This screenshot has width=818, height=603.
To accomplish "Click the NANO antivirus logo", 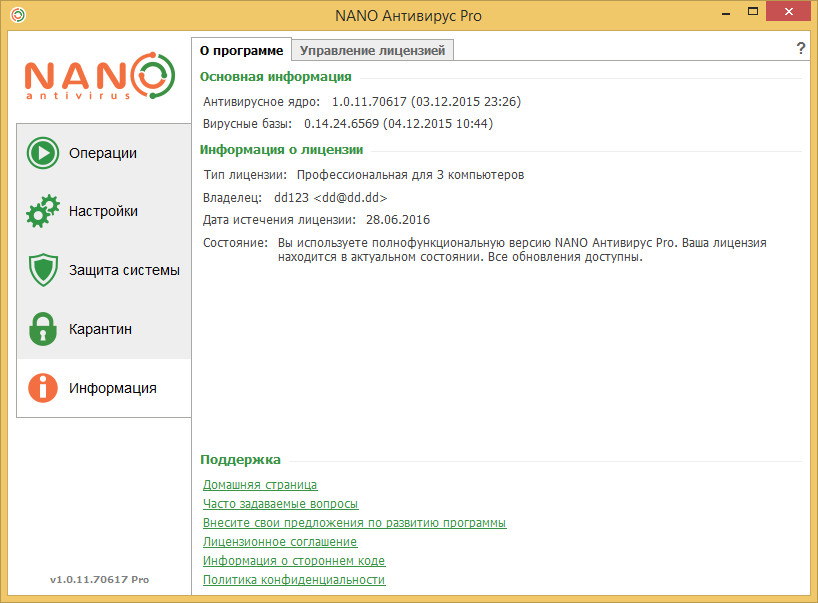I will [x=100, y=76].
